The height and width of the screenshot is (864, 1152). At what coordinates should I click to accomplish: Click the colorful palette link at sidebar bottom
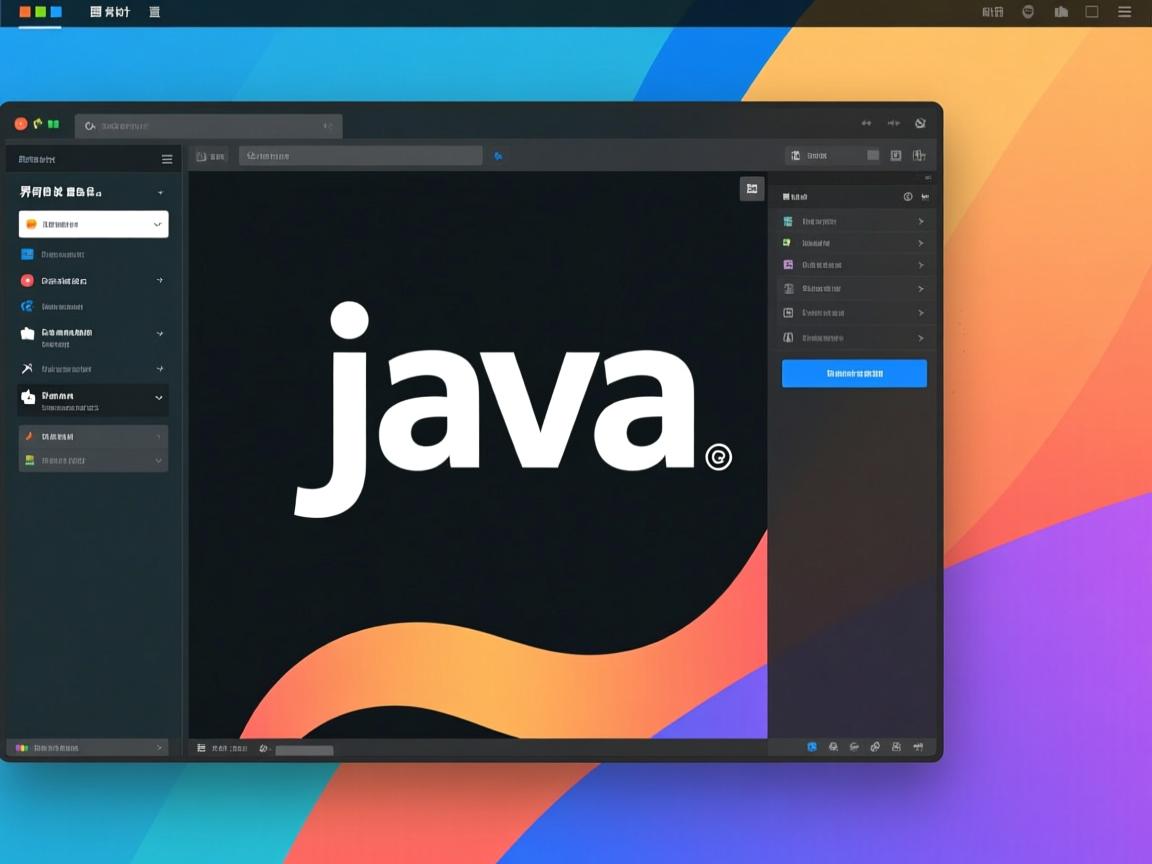click(x=90, y=747)
